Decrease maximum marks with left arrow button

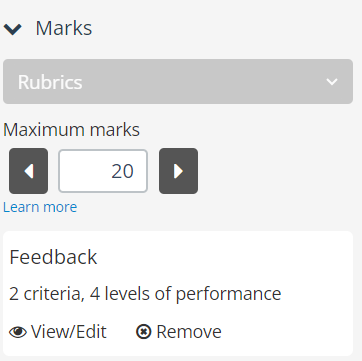pos(28,171)
